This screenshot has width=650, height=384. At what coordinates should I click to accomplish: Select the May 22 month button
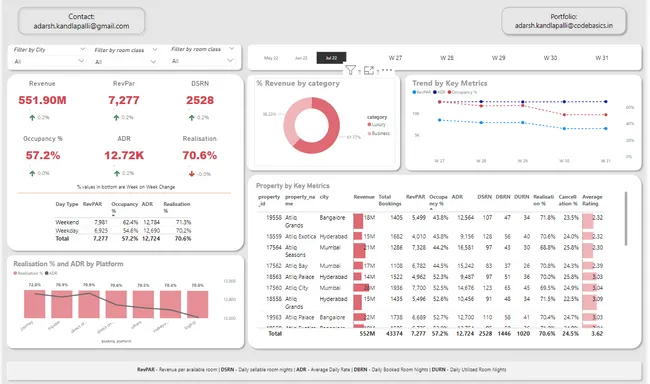pyautogui.click(x=271, y=58)
